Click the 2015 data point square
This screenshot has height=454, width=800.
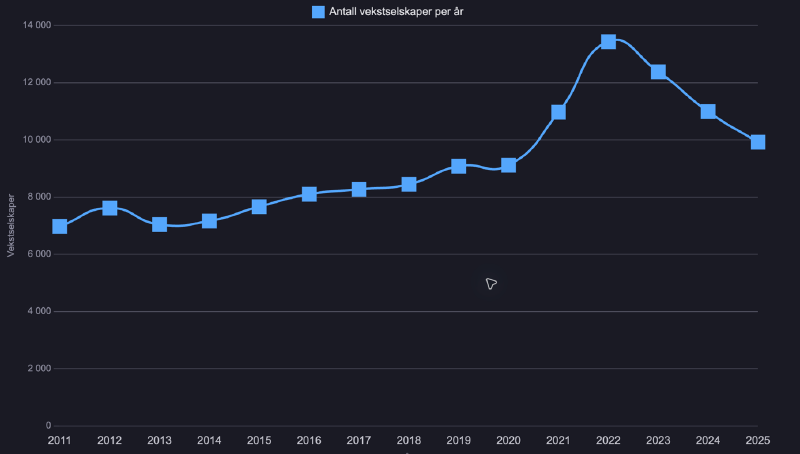(x=259, y=207)
